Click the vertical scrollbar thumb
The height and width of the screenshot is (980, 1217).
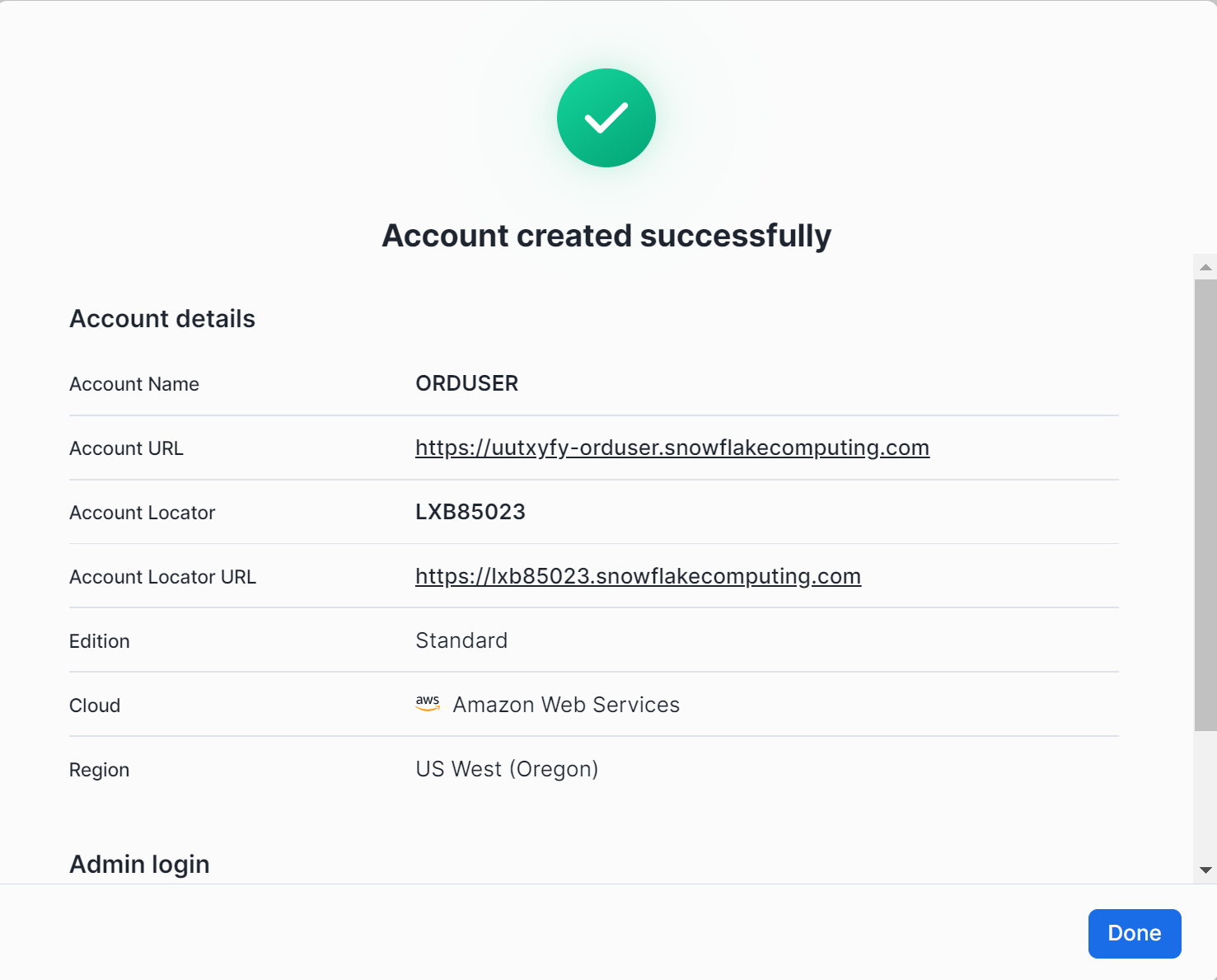point(1205,504)
